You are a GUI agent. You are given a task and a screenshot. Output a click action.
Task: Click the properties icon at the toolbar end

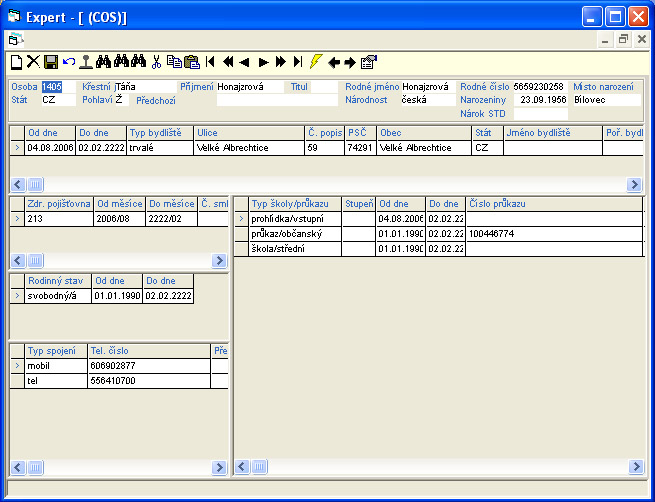pyautogui.click(x=369, y=62)
